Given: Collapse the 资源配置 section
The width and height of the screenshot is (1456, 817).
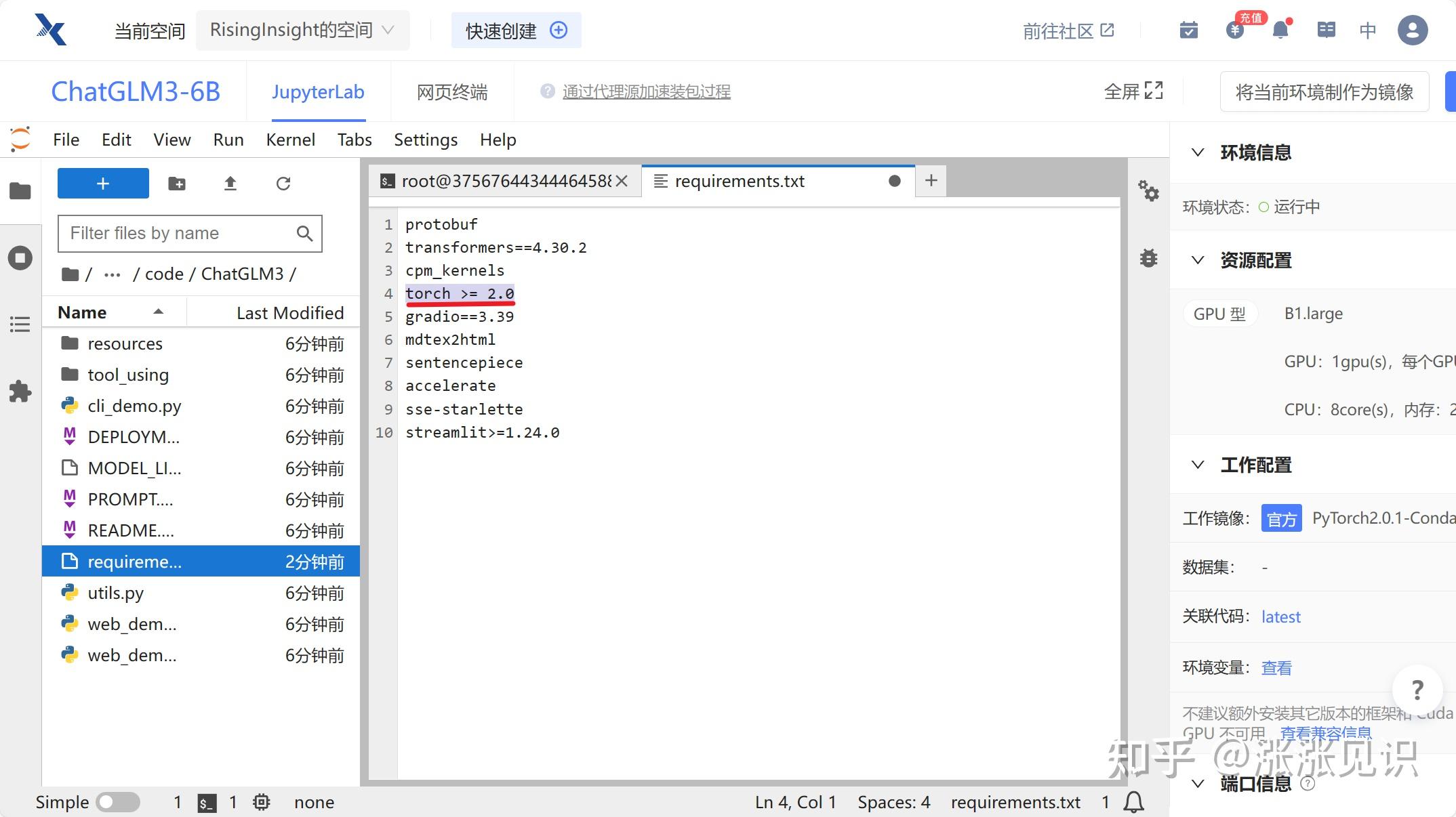Looking at the screenshot, I should pos(1198,260).
